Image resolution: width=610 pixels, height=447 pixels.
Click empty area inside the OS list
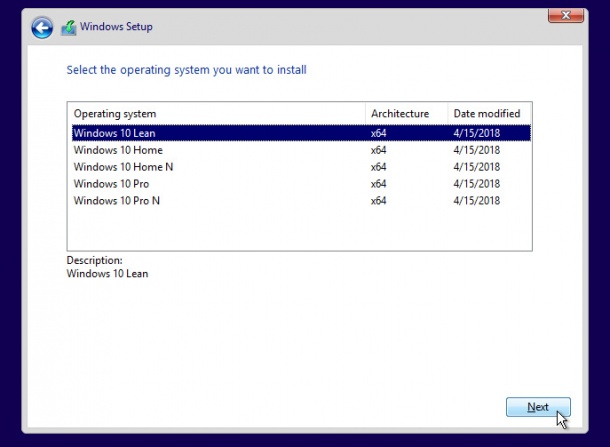[300, 230]
